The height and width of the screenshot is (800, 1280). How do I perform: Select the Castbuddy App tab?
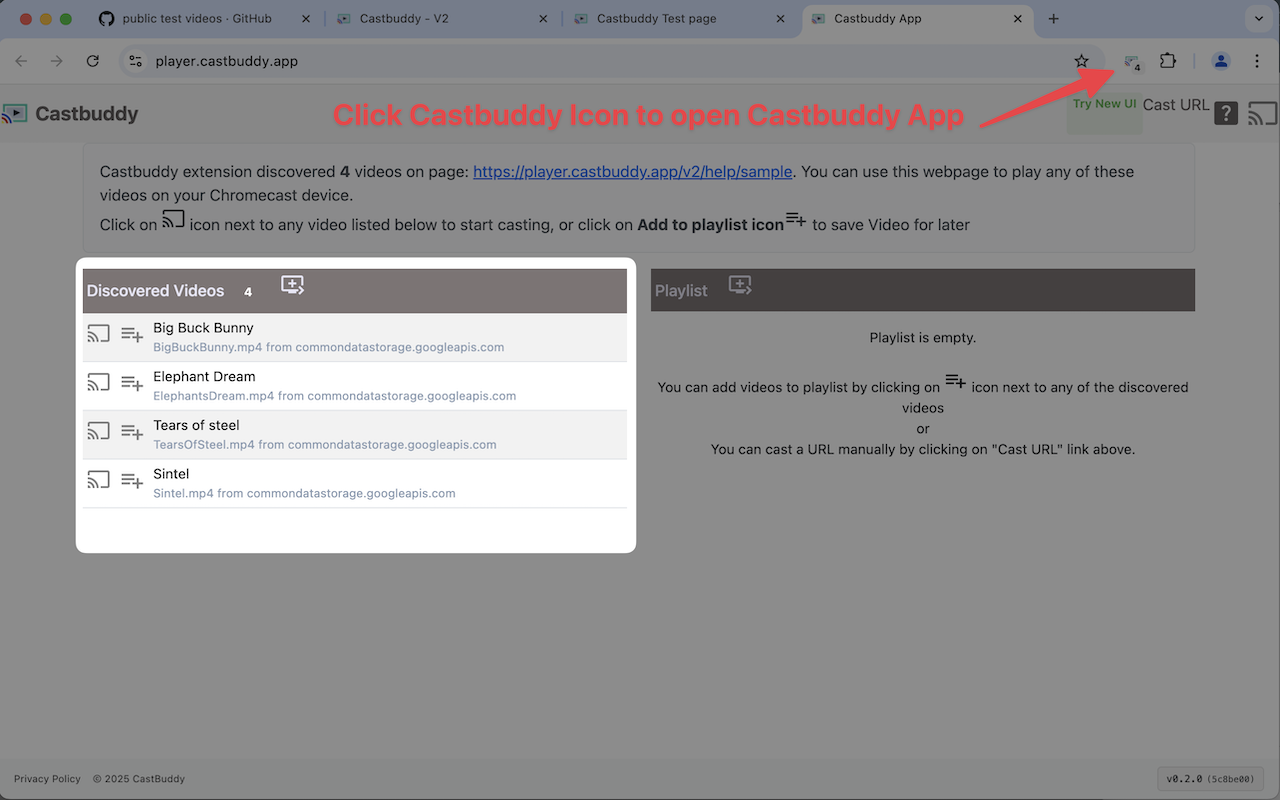[877, 18]
